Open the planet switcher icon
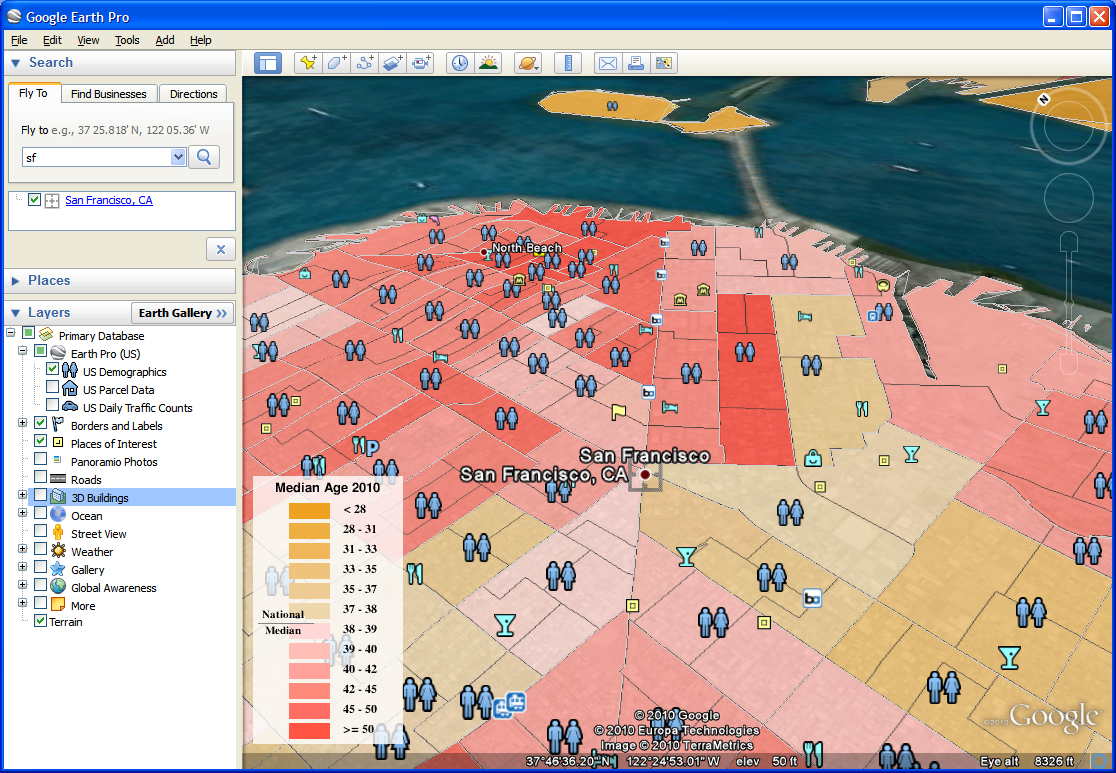The width and height of the screenshot is (1116, 773). coord(528,63)
